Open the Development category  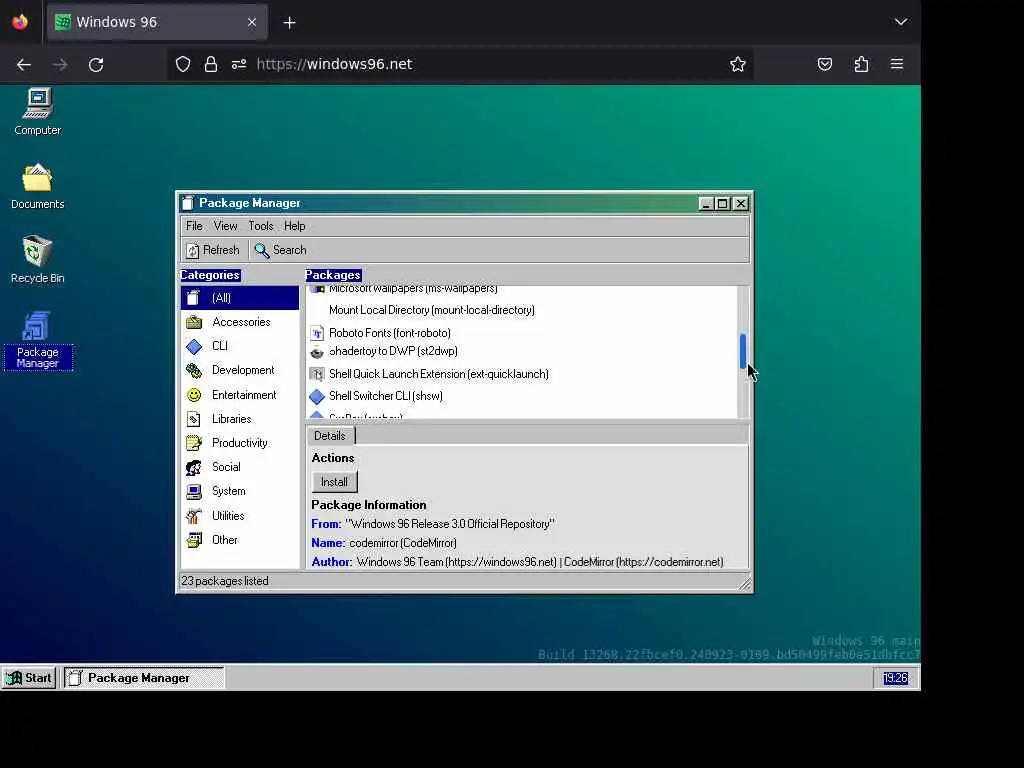click(240, 370)
